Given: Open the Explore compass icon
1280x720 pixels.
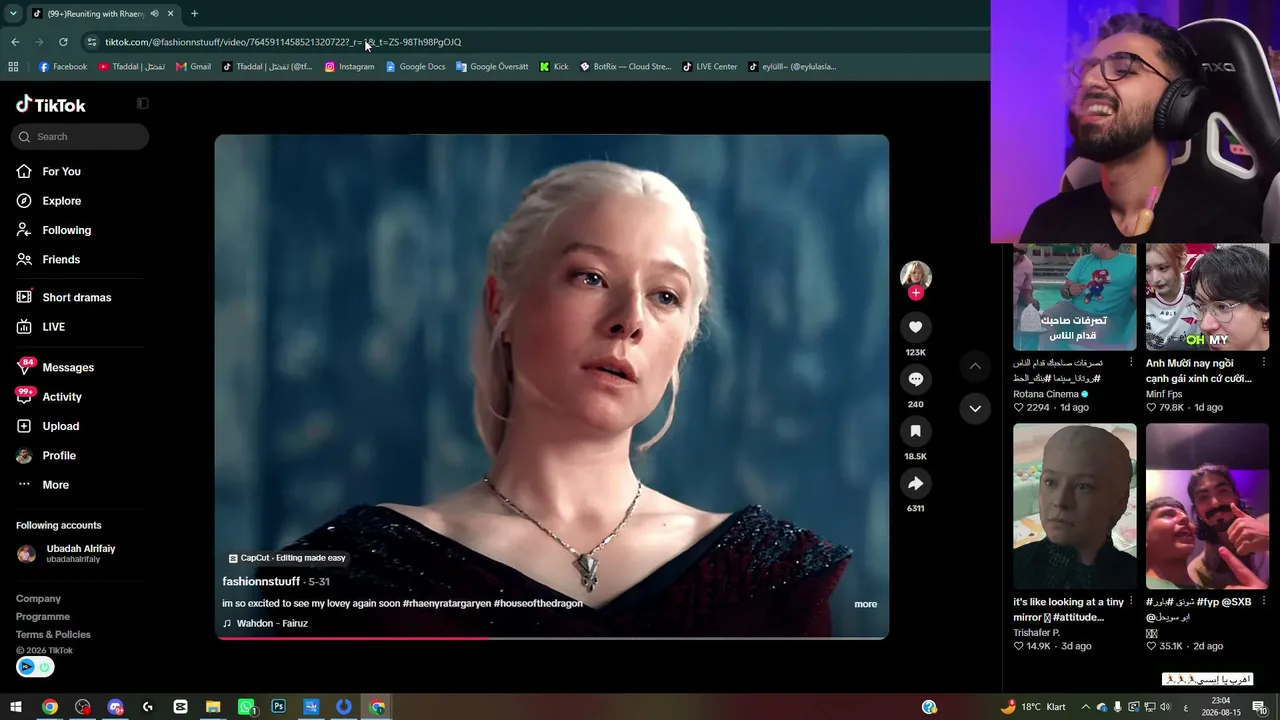Looking at the screenshot, I should coord(24,201).
